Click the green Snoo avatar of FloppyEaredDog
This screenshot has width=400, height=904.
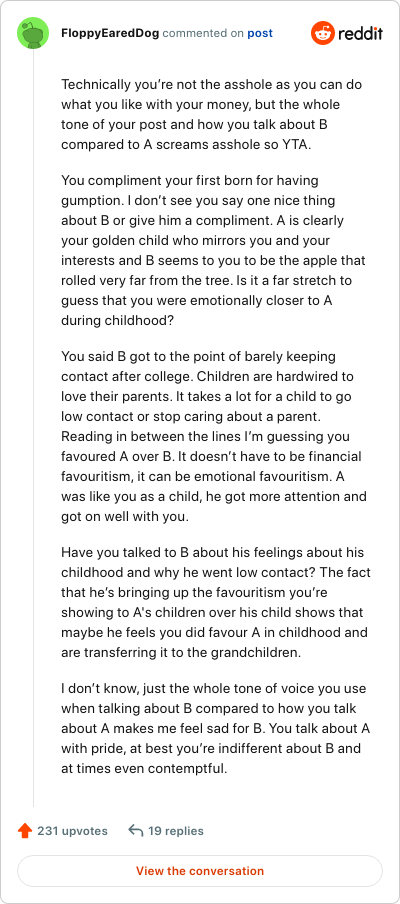click(33, 33)
